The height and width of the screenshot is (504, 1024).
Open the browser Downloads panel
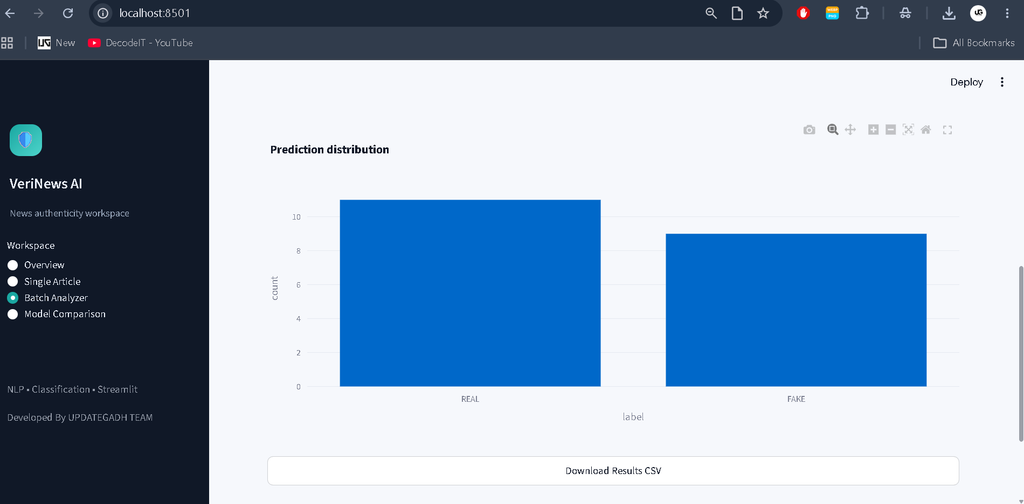(949, 13)
